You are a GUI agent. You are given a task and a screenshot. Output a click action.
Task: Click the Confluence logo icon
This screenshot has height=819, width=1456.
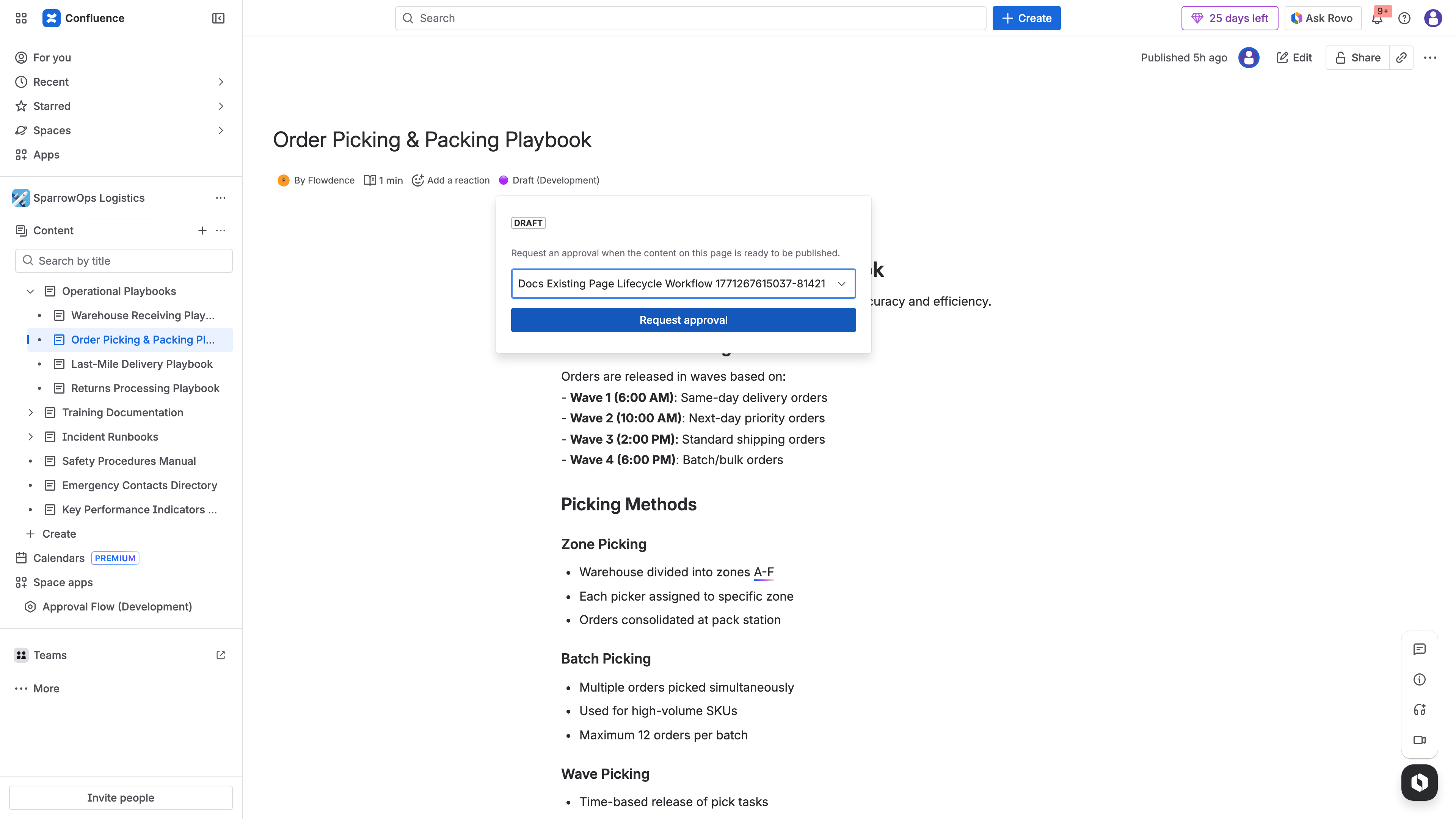[51, 17]
